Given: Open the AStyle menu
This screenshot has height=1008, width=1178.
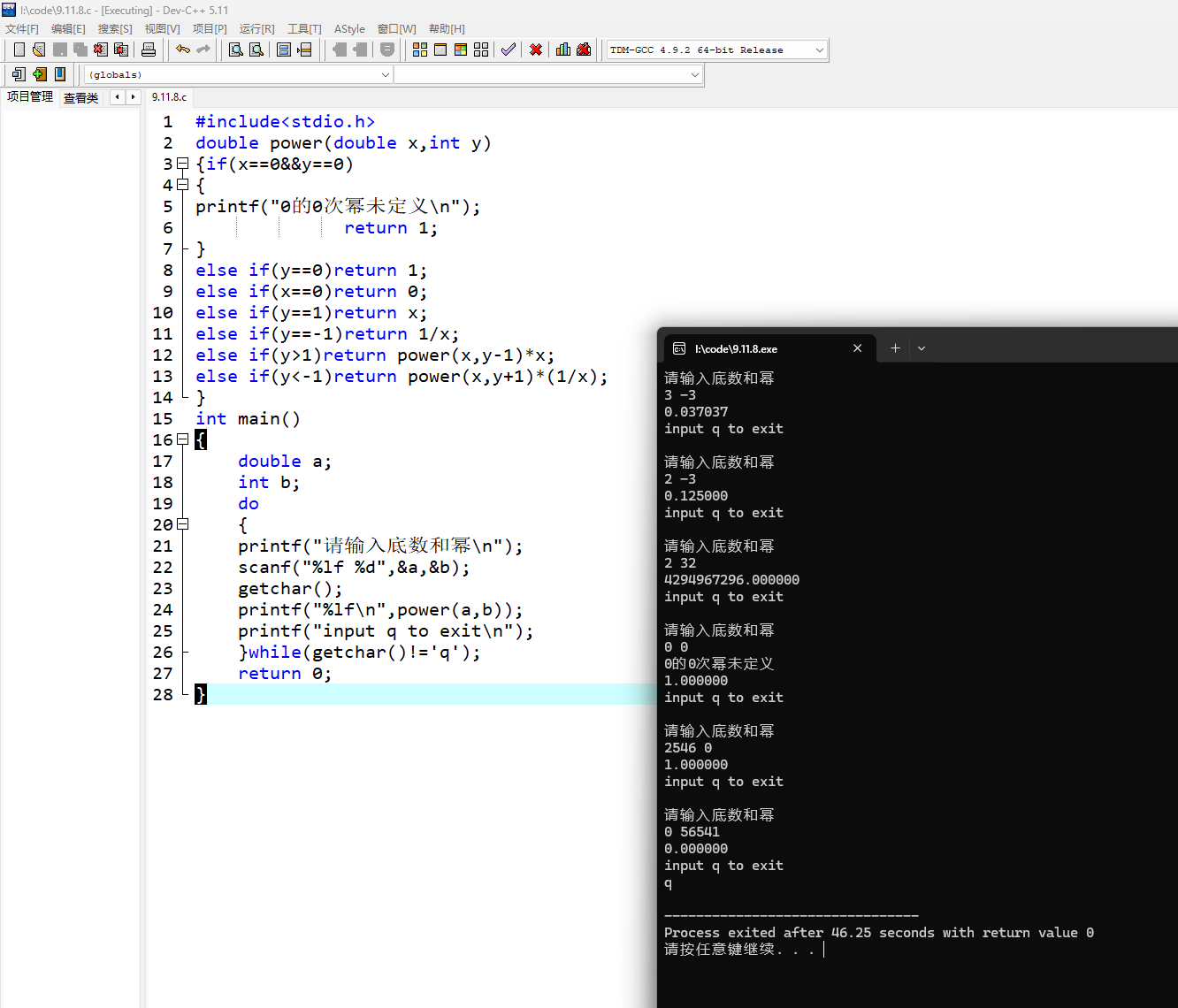Looking at the screenshot, I should pyautogui.click(x=349, y=29).
